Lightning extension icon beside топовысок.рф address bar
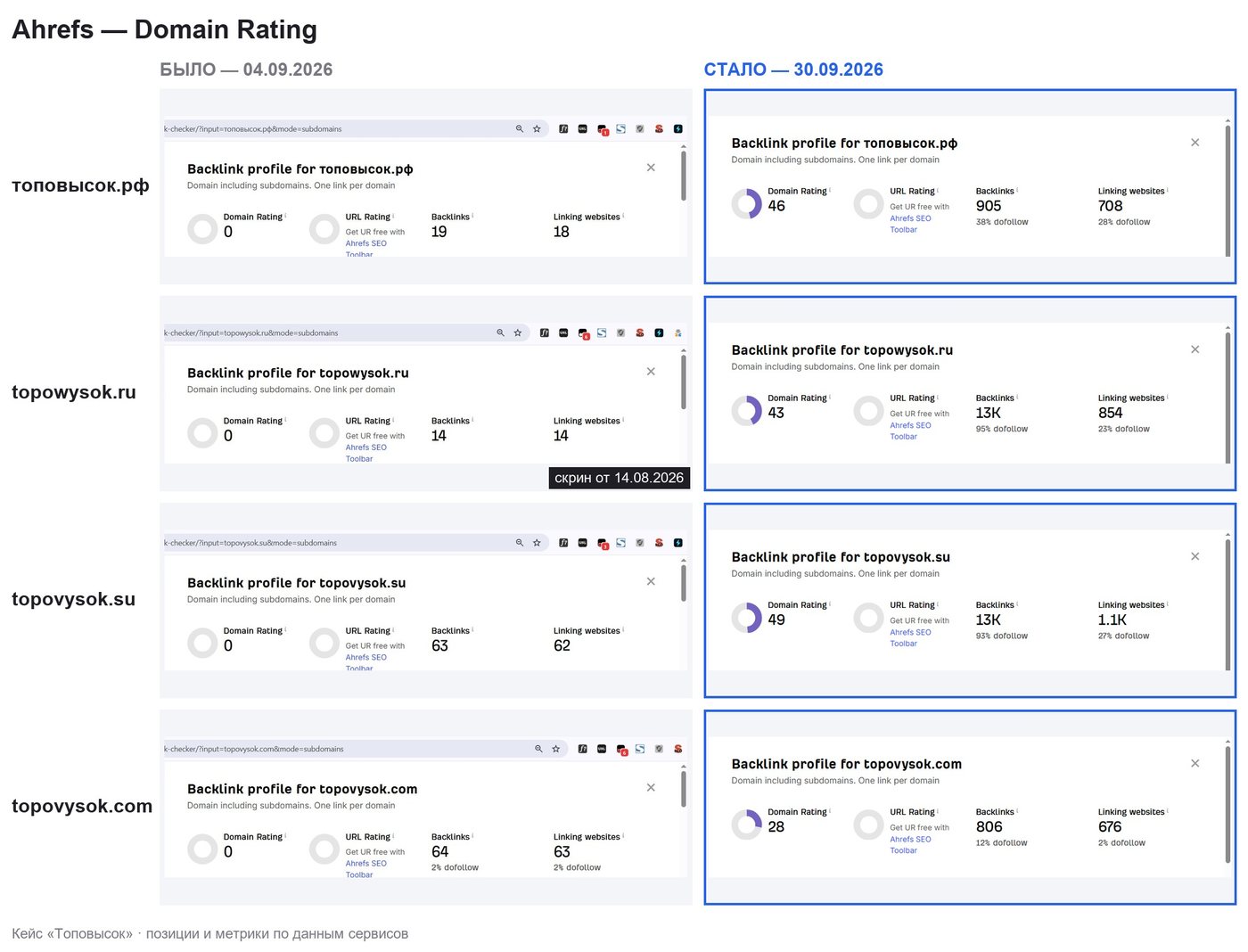This screenshot has height=952, width=1248. 678,129
